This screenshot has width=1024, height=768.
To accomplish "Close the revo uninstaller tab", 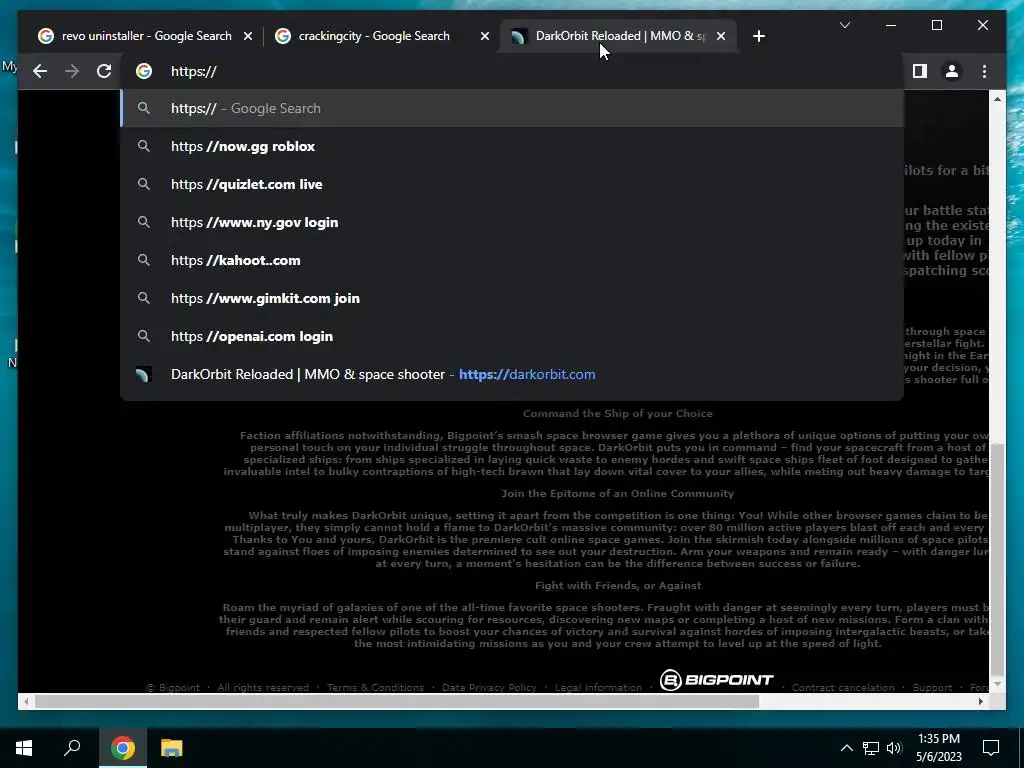I will point(248,37).
